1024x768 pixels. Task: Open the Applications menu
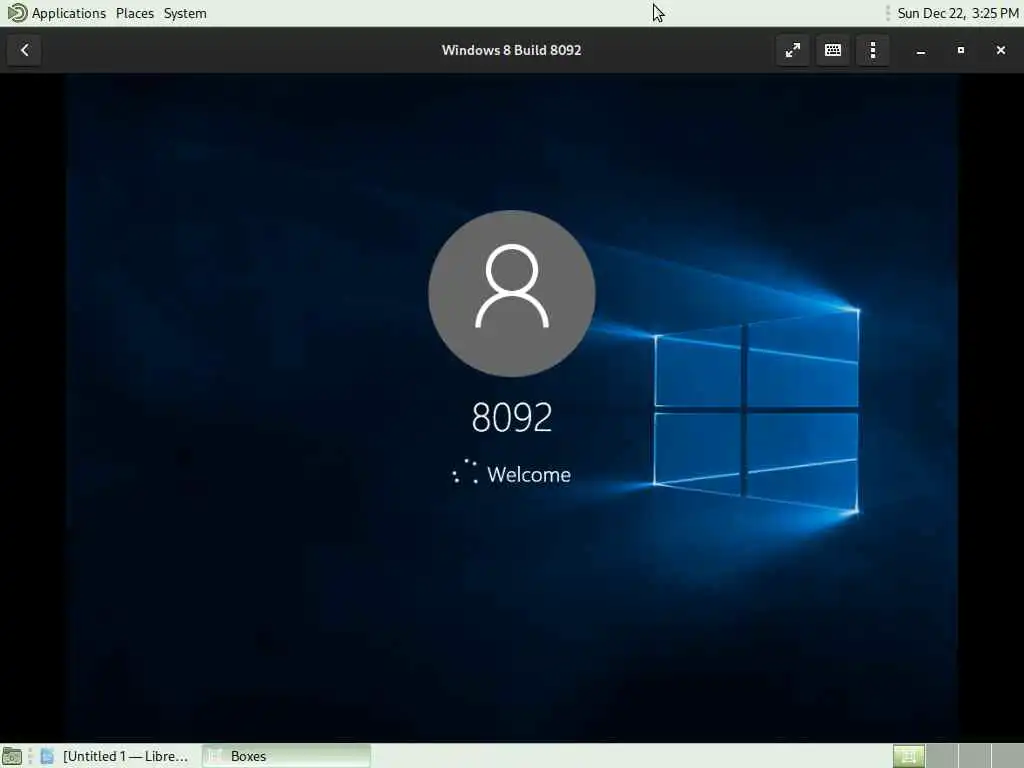[x=69, y=13]
